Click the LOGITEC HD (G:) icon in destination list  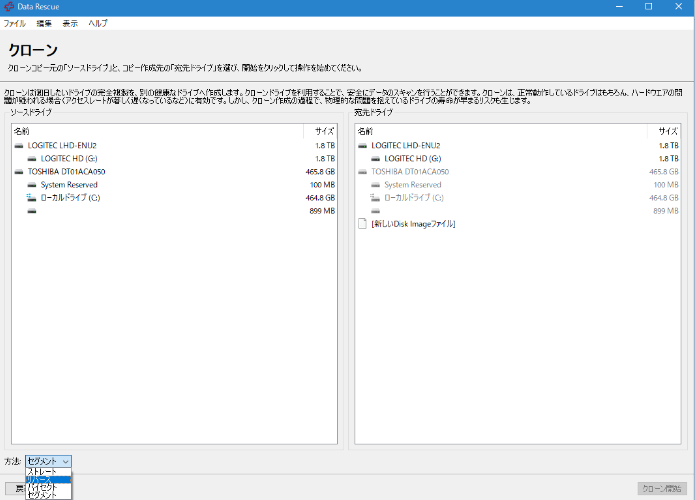(377, 158)
